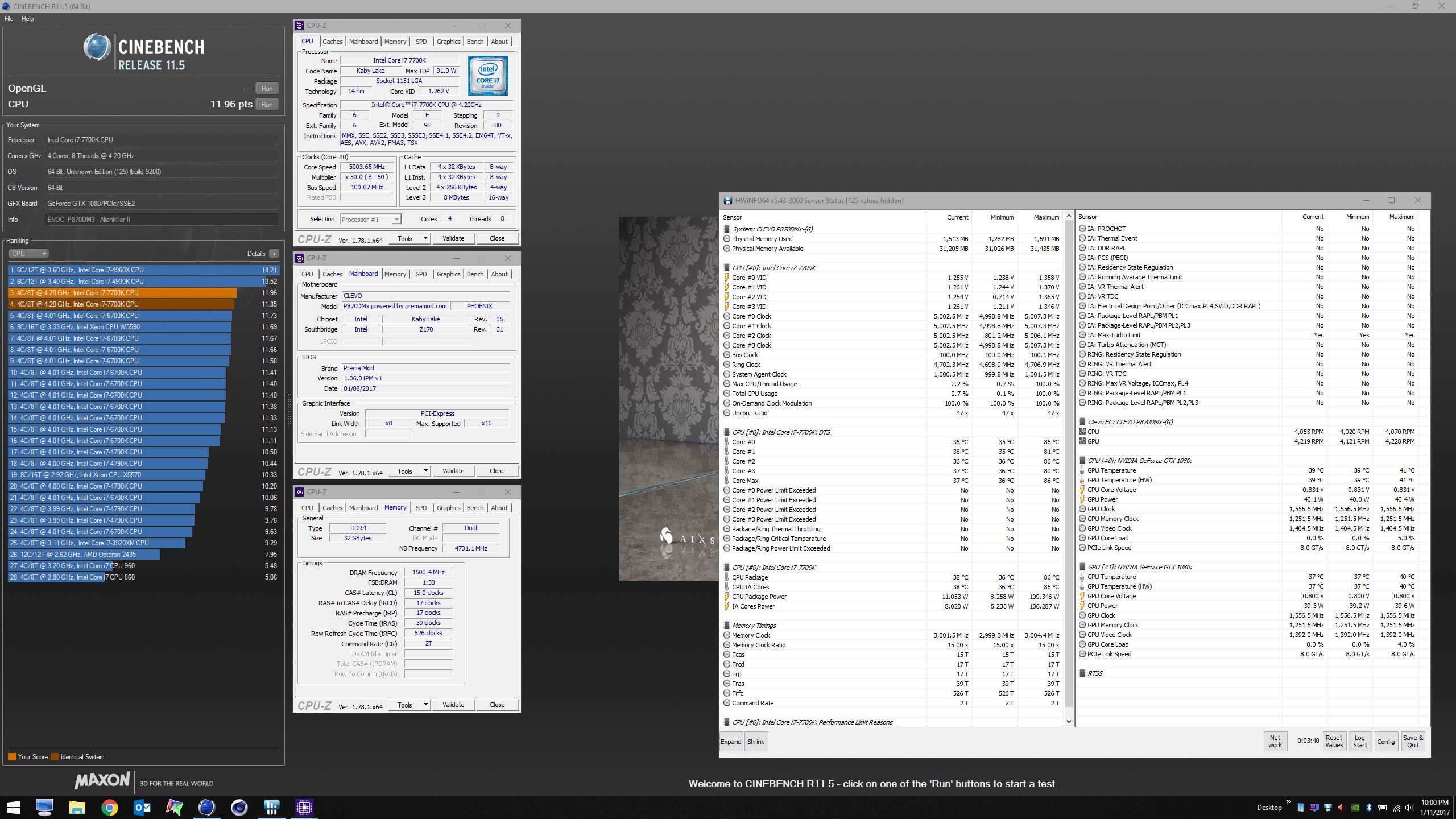Launch Google Chrome from the taskbar

109,807
